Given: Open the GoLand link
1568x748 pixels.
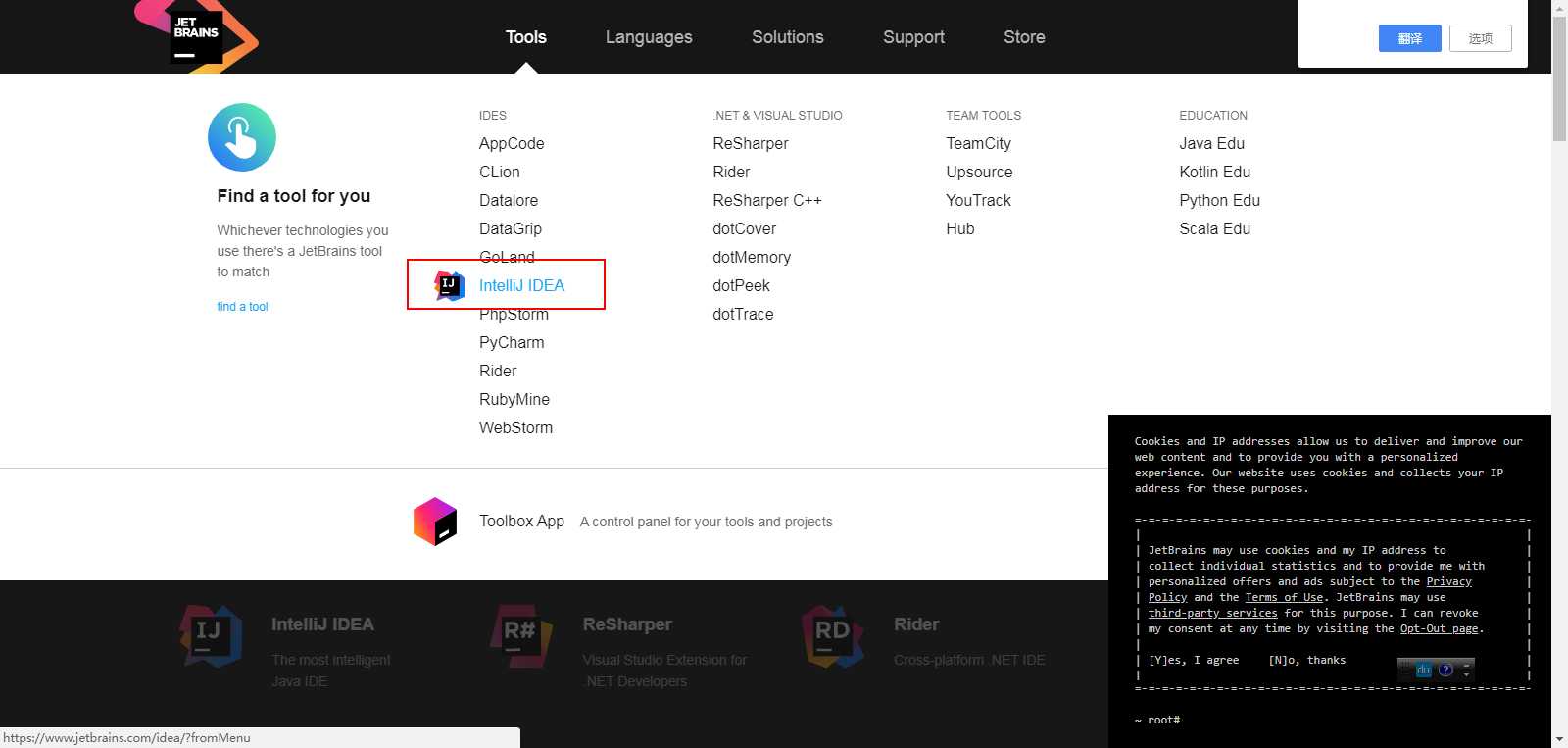Looking at the screenshot, I should (x=507, y=257).
